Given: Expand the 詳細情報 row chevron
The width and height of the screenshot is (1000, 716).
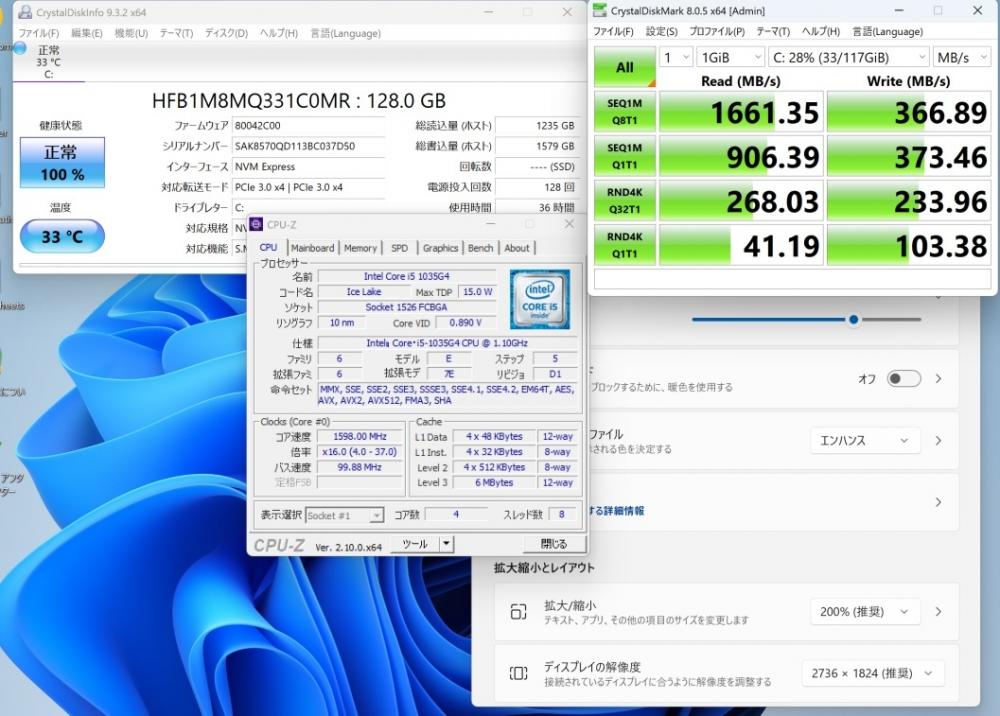Looking at the screenshot, I should click(x=939, y=502).
